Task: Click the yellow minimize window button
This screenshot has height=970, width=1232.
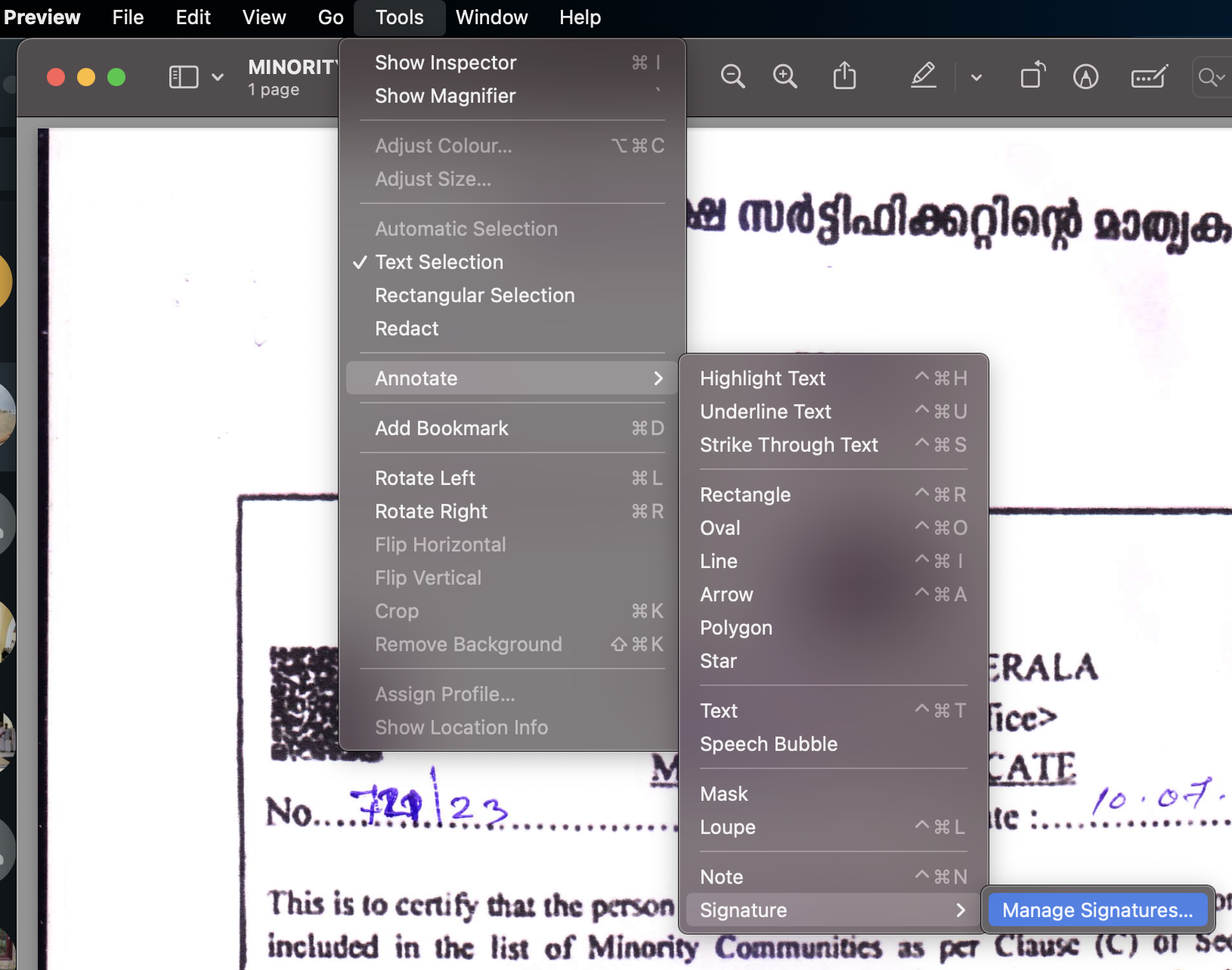Action: tap(86, 77)
